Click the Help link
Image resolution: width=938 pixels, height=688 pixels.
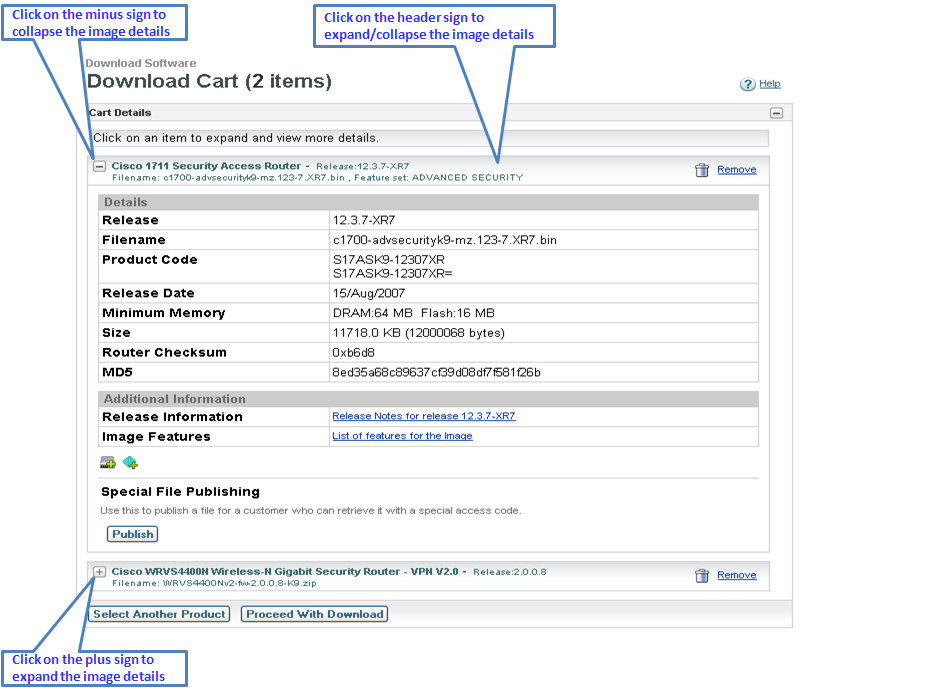tap(769, 84)
